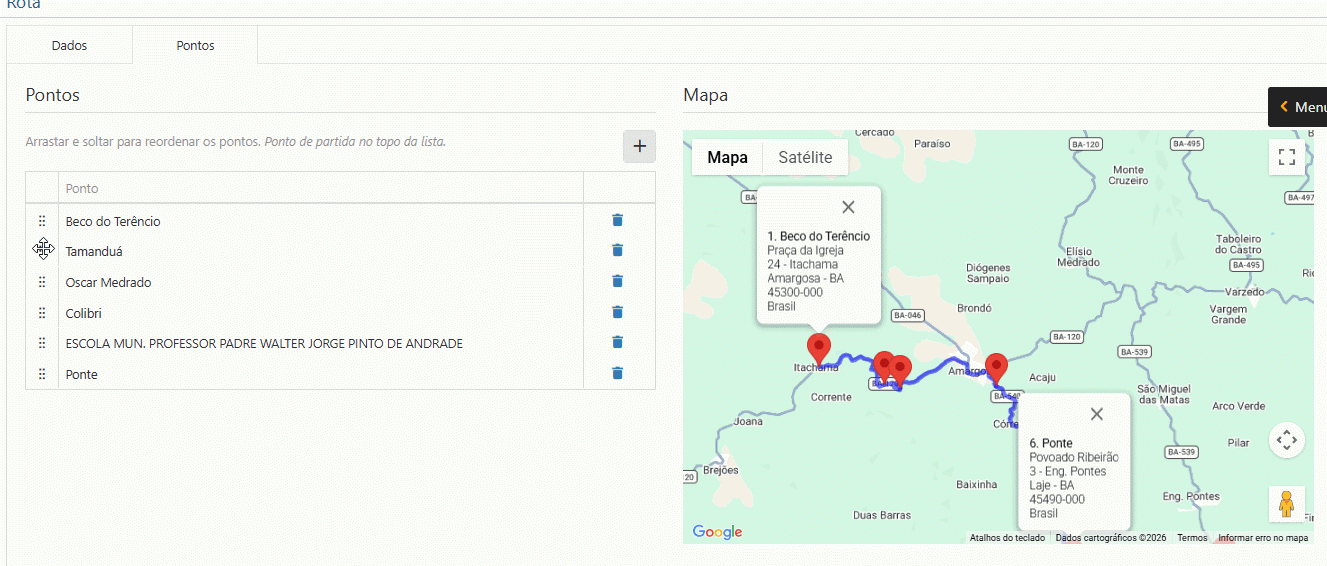
Task: Switch to the Dados tab
Action: coord(69,45)
